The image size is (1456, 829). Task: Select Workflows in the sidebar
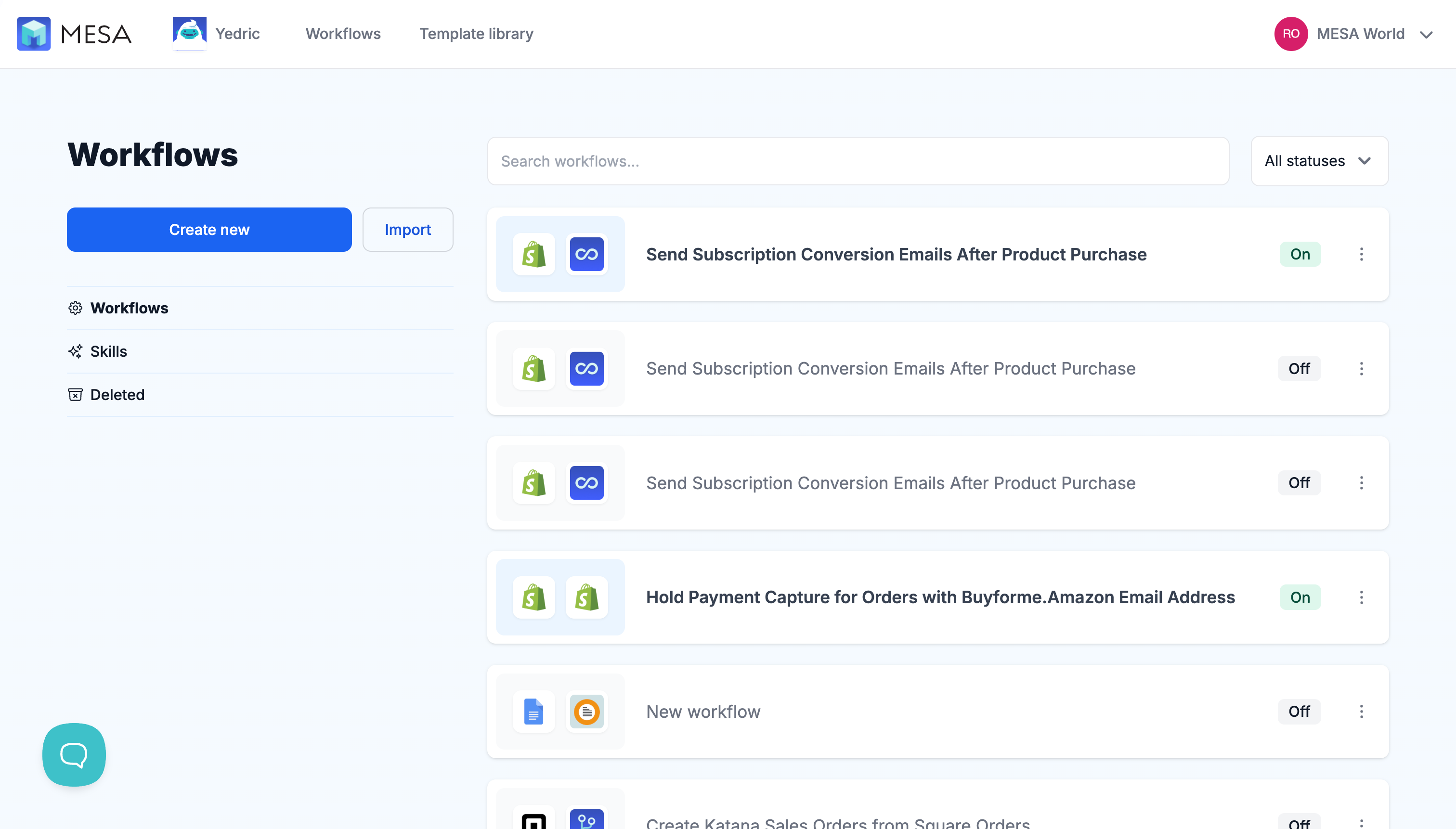[x=260, y=308]
